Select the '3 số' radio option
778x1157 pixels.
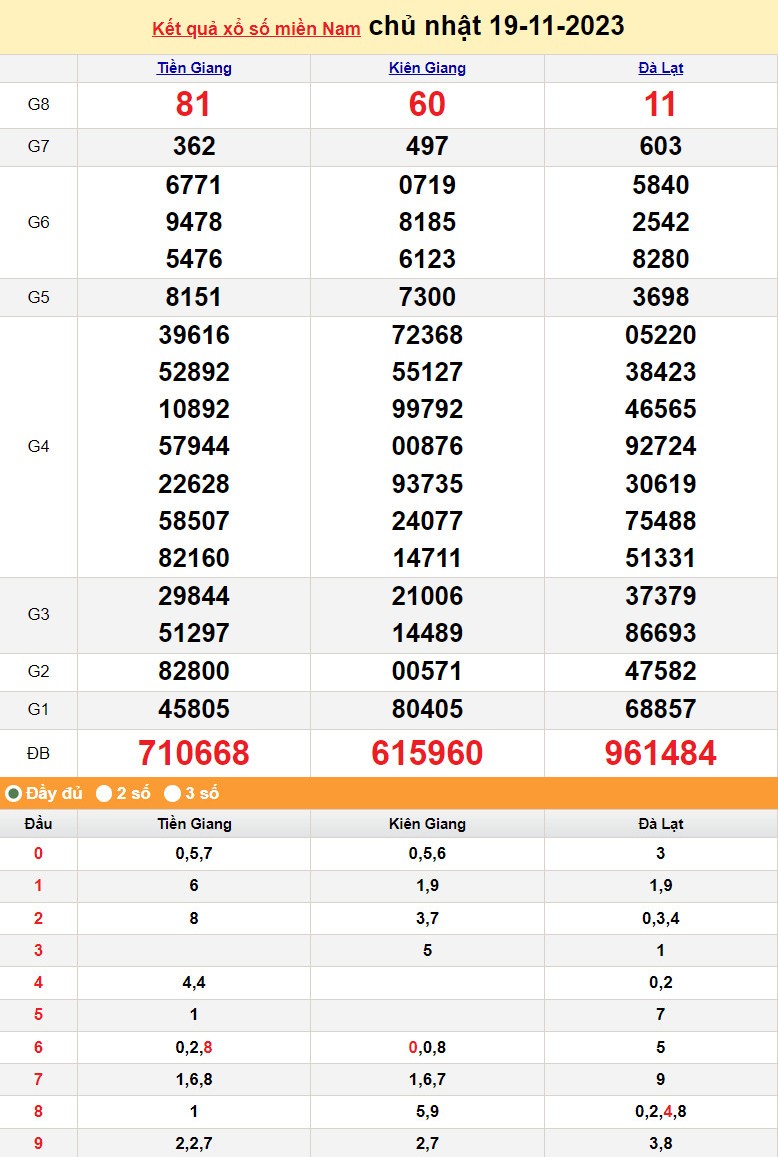(x=173, y=793)
